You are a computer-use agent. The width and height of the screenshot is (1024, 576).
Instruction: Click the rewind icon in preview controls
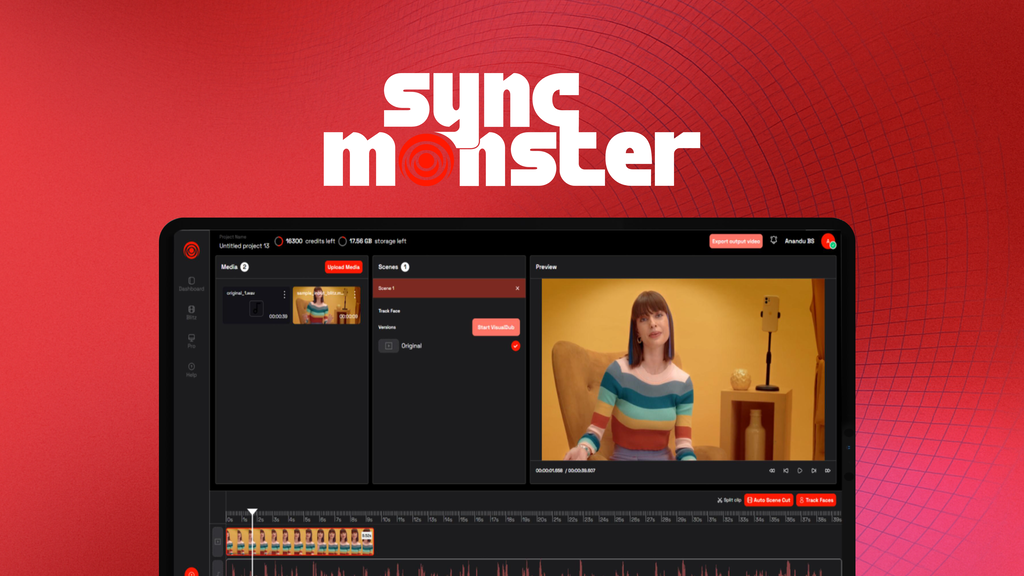(x=771, y=470)
